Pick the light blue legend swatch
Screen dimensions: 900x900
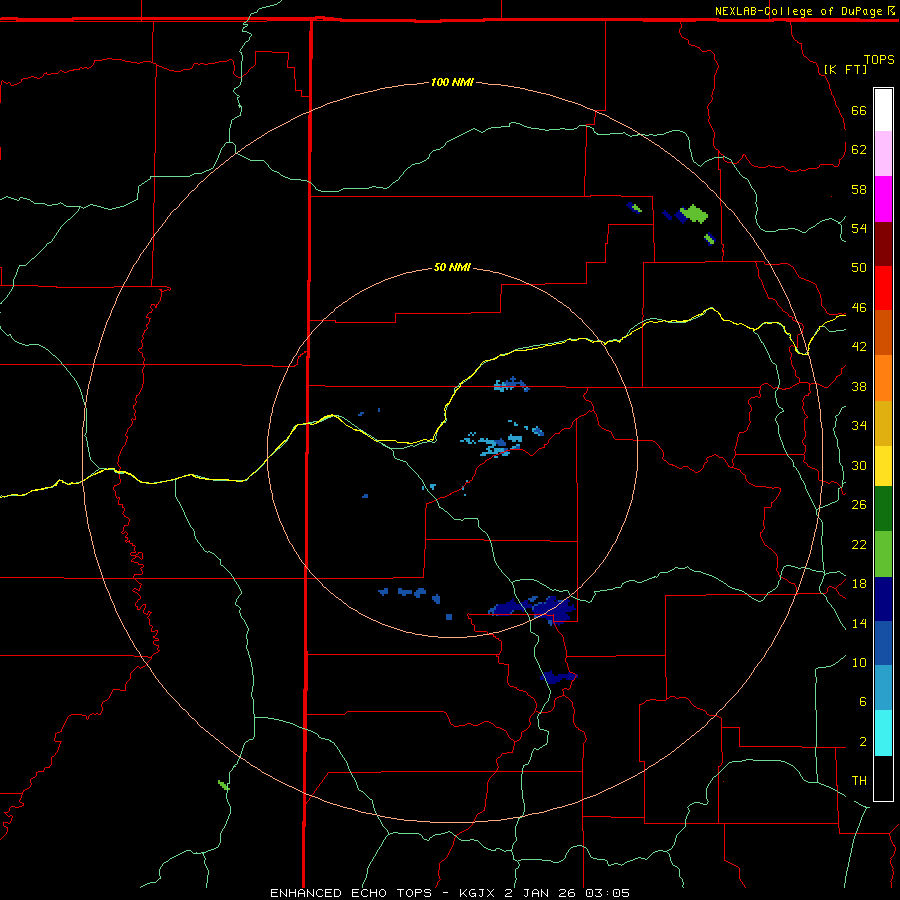[x=883, y=688]
